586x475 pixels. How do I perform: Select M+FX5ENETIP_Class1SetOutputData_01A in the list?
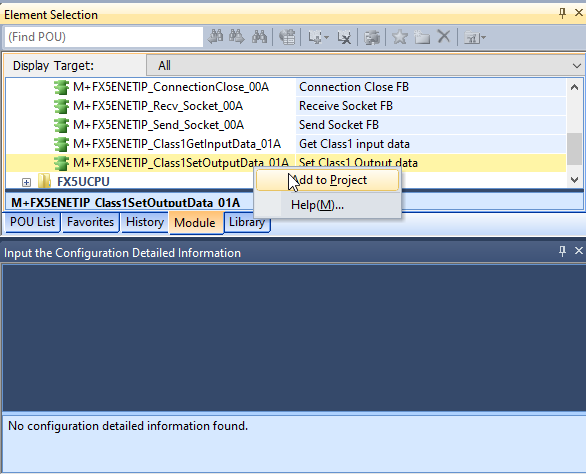tap(181, 163)
